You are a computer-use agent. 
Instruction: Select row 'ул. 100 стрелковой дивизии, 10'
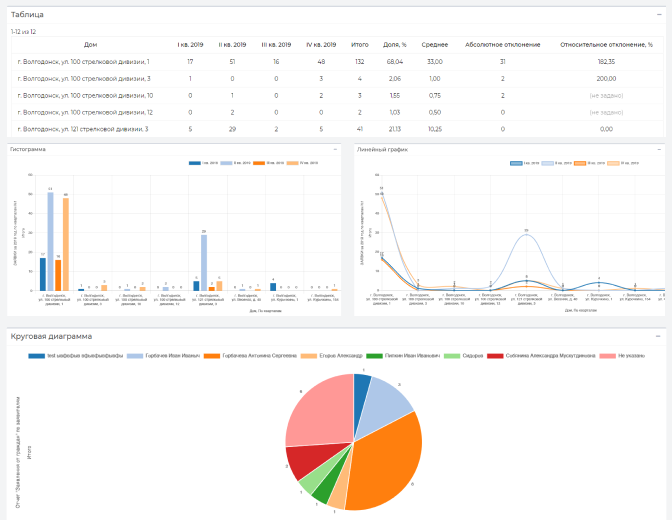pyautogui.click(x=337, y=96)
